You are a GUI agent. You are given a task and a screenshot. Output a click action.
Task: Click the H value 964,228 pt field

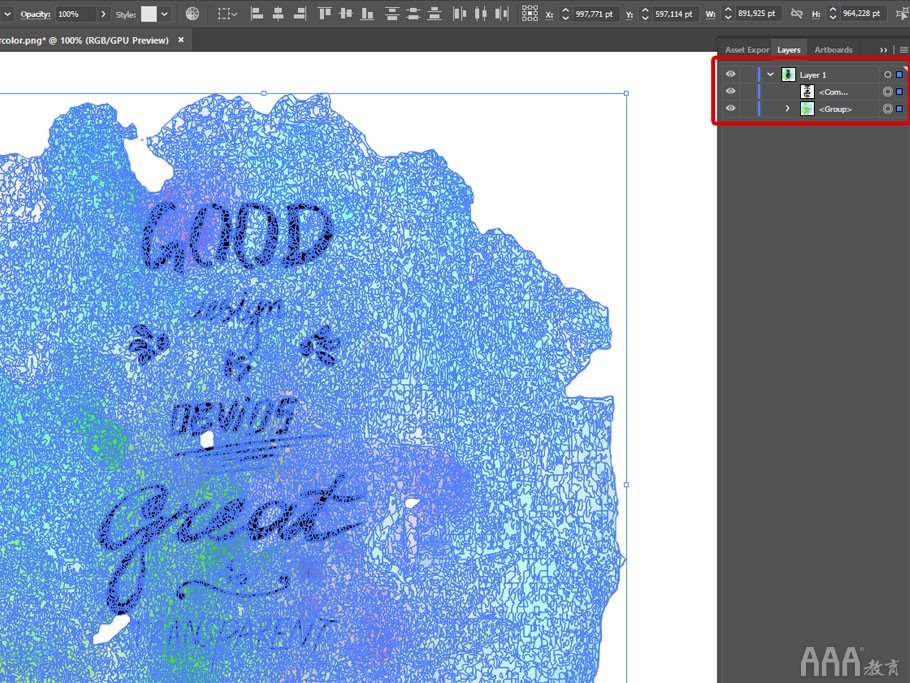pos(862,14)
